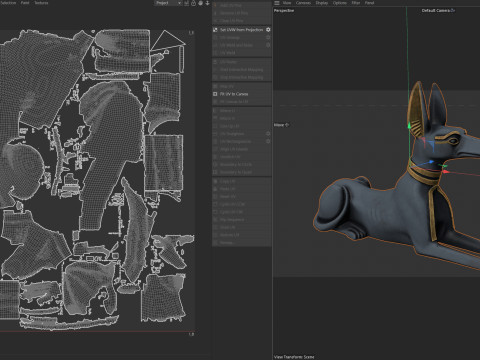
Task: Open the Textures menu in UV editor
Action: pyautogui.click(x=41, y=3)
